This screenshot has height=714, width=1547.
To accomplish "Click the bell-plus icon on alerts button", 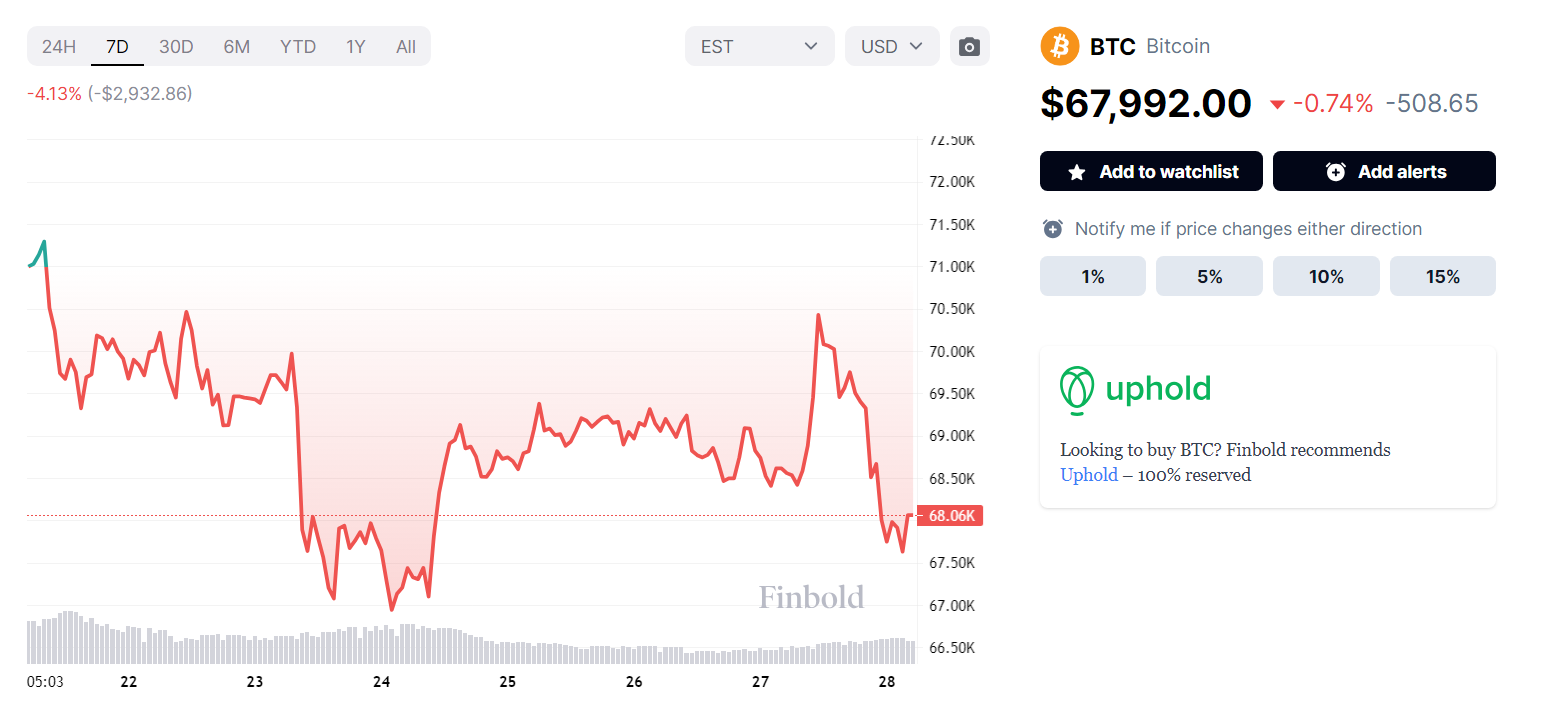I will (x=1335, y=172).
